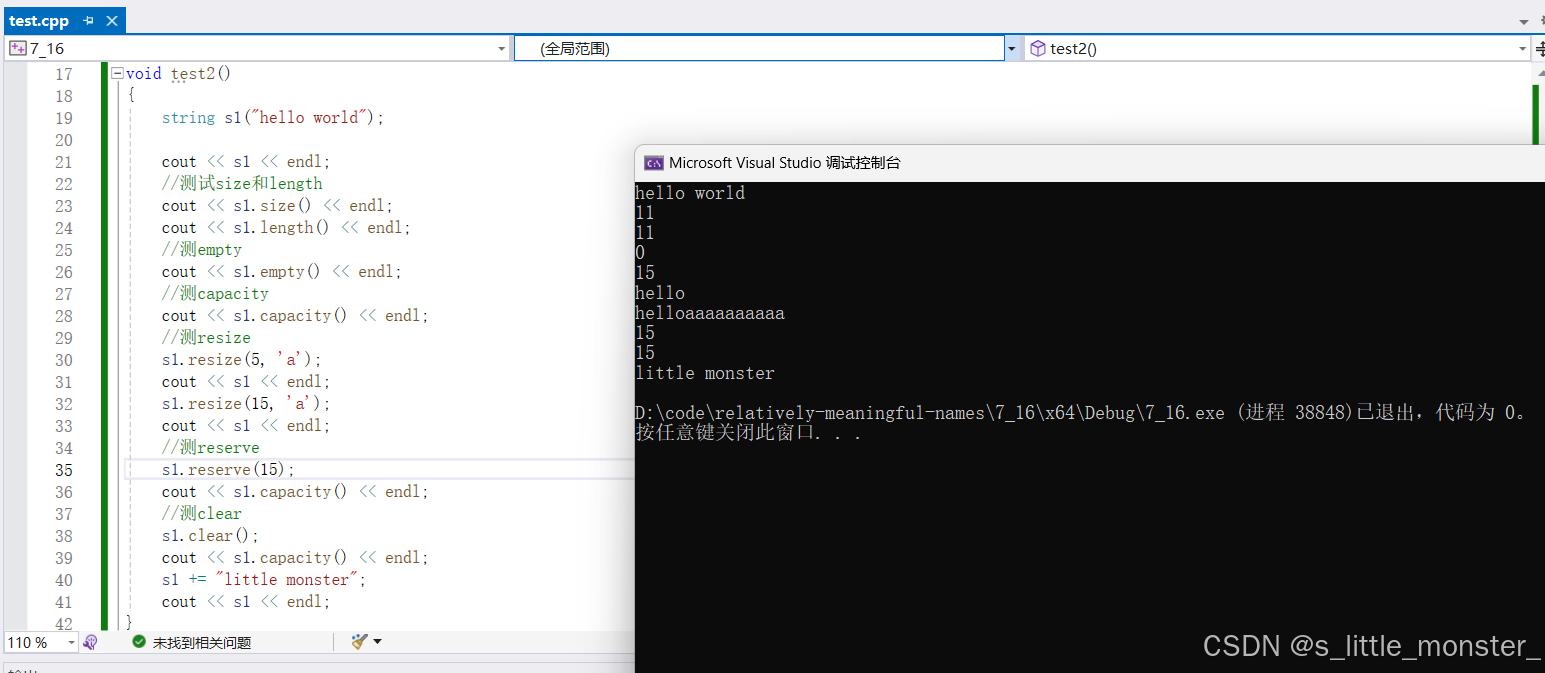This screenshot has height=673, width=1545.
Task: Expand the code cleanup broom dropdown arrow
Action: tap(377, 642)
